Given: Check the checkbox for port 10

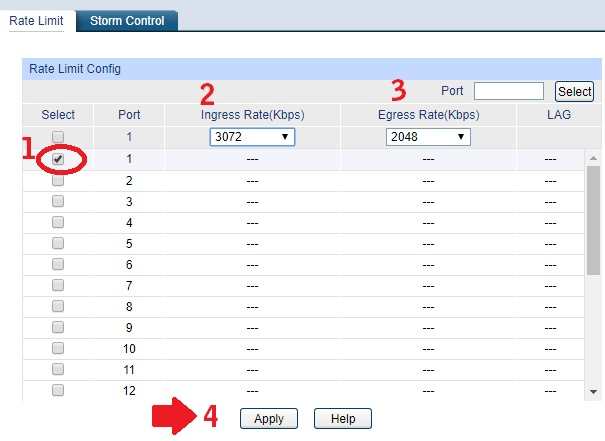Looking at the screenshot, I should point(58,348).
